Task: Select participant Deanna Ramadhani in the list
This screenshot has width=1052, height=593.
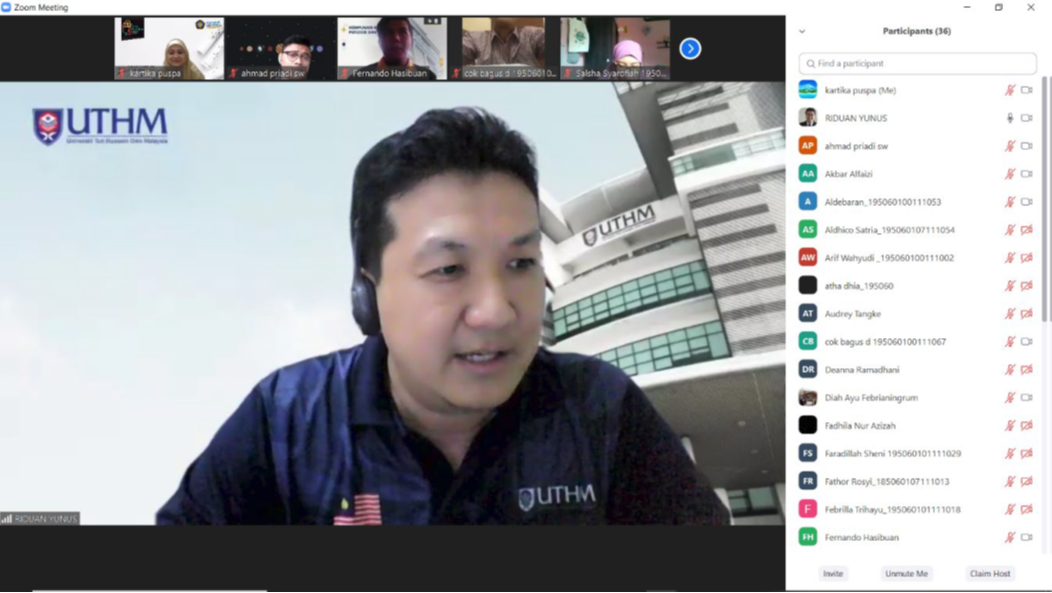Action: click(916, 370)
